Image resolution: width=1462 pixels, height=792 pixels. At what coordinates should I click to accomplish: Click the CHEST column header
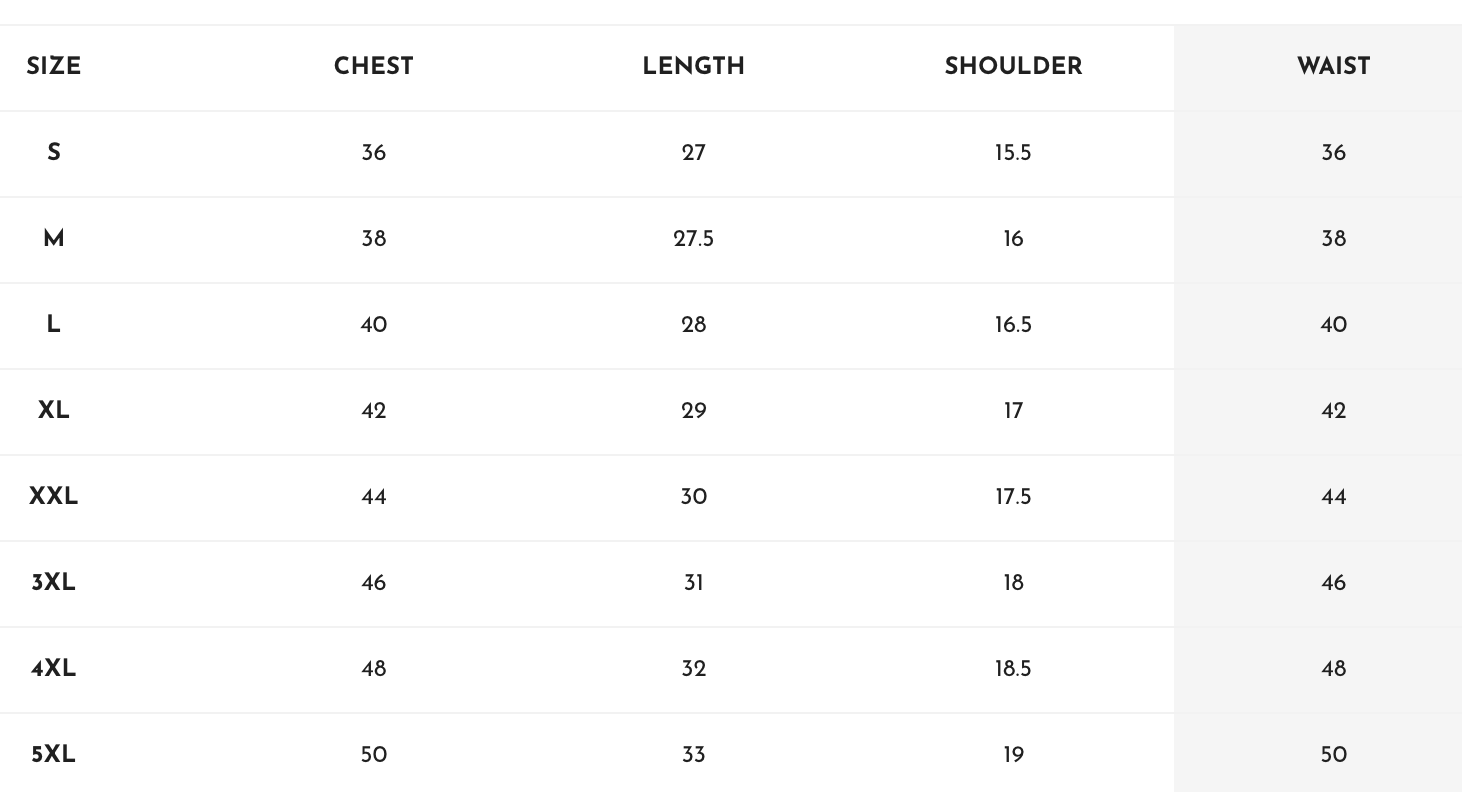point(373,67)
